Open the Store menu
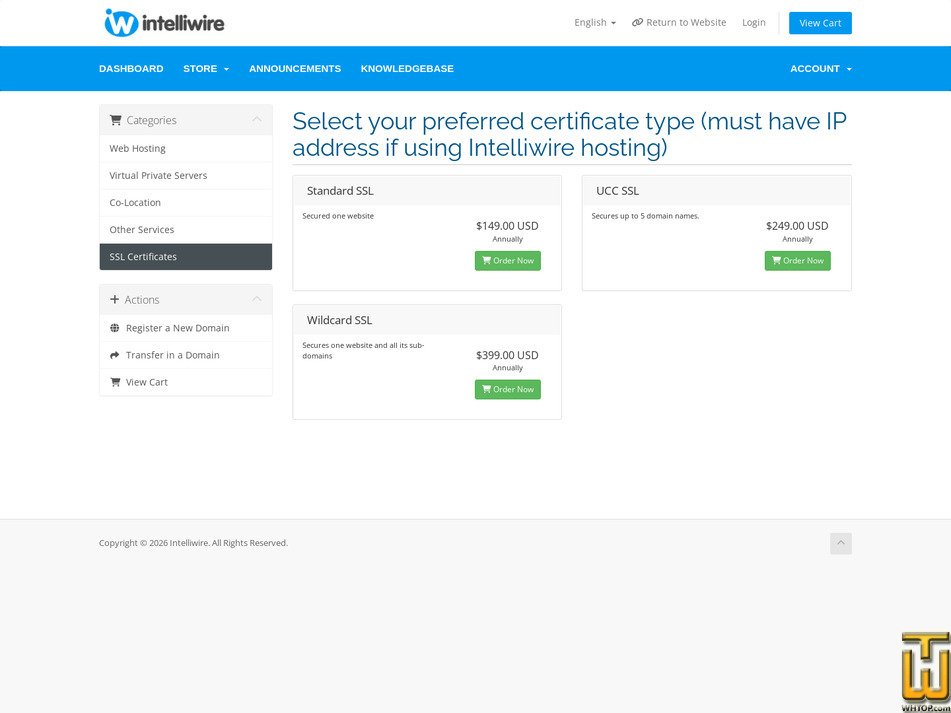The image size is (951, 713). coord(206,69)
